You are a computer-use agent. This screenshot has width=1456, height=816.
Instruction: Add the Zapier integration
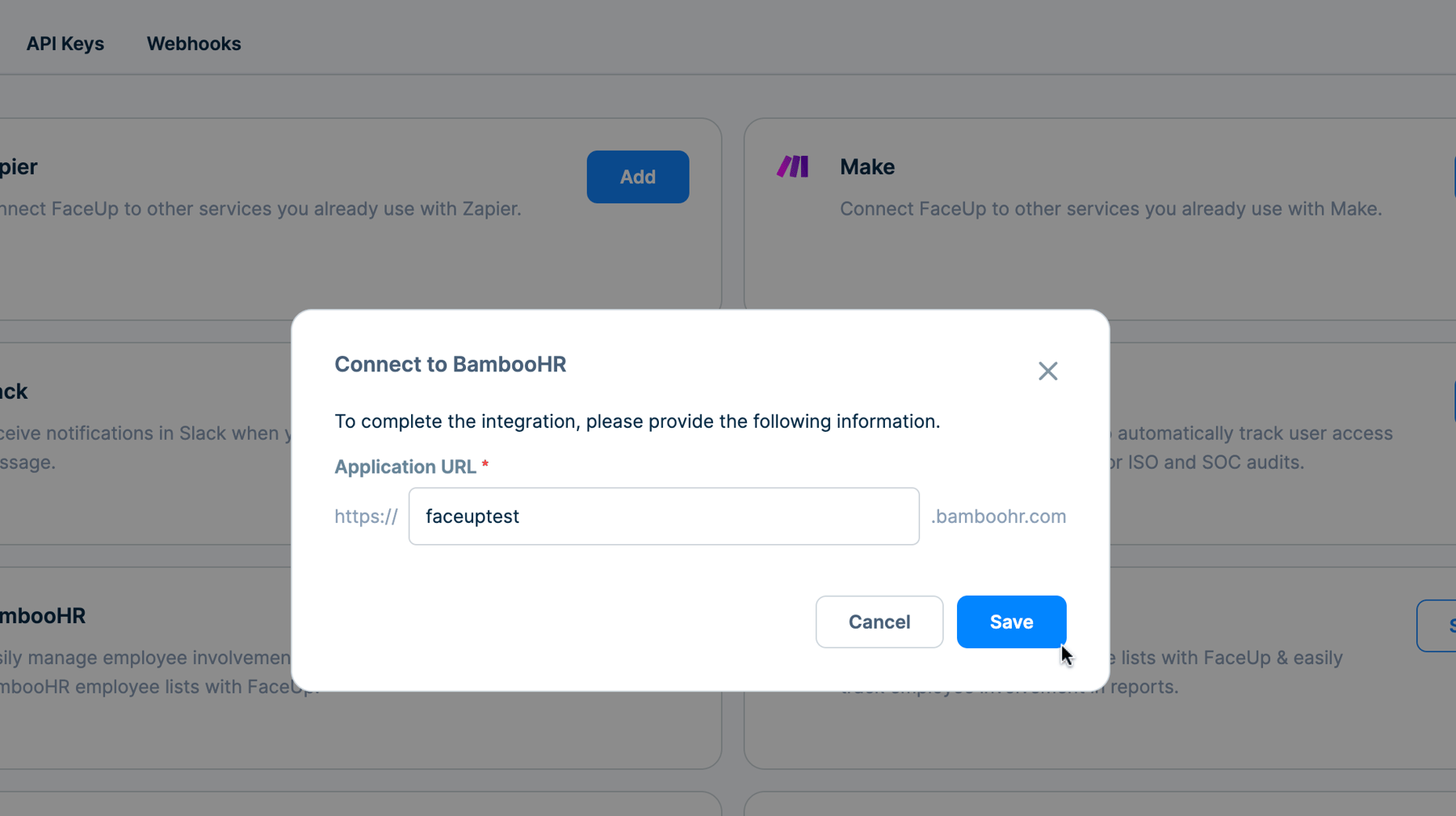[x=637, y=177]
